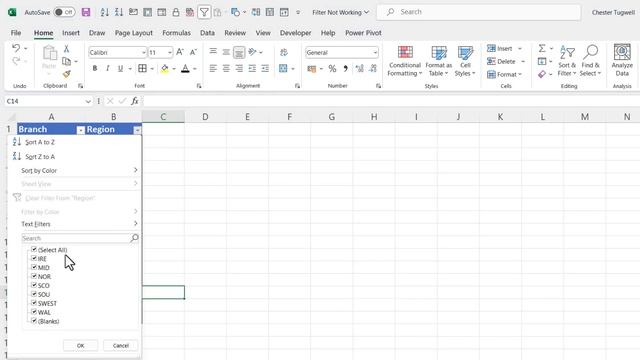
Task: Open Find & Select menu
Action: click(590, 61)
